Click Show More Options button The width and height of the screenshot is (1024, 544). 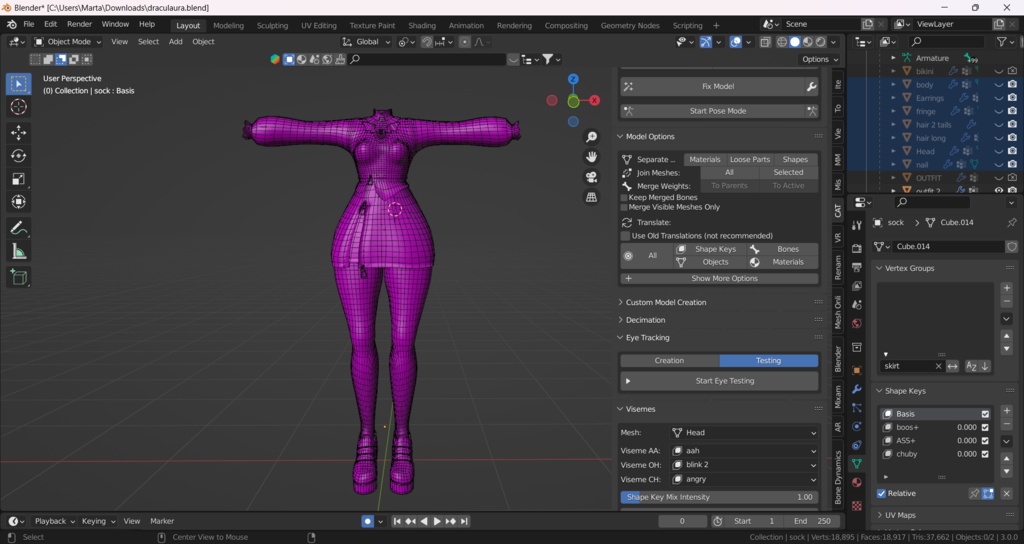point(719,278)
